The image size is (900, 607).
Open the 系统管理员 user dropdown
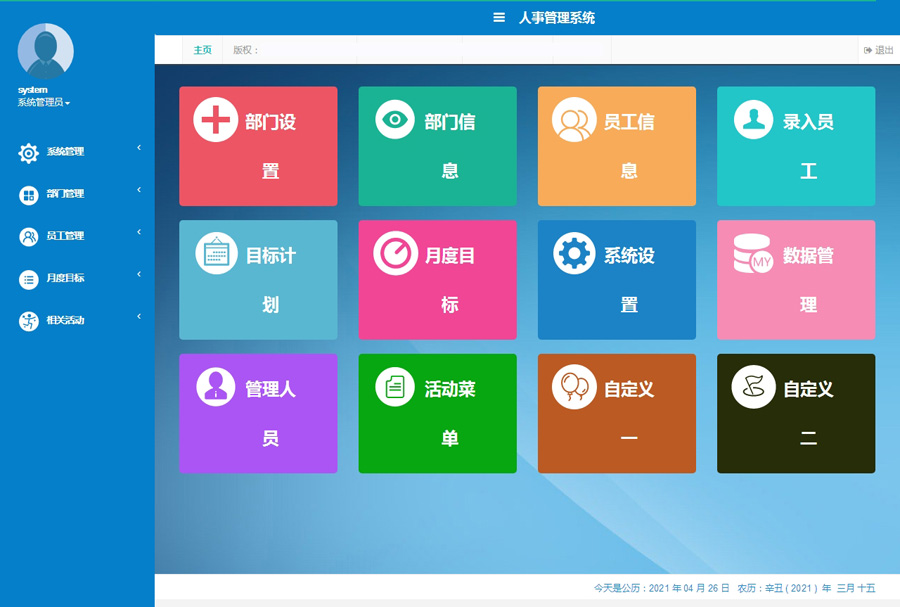[46, 103]
